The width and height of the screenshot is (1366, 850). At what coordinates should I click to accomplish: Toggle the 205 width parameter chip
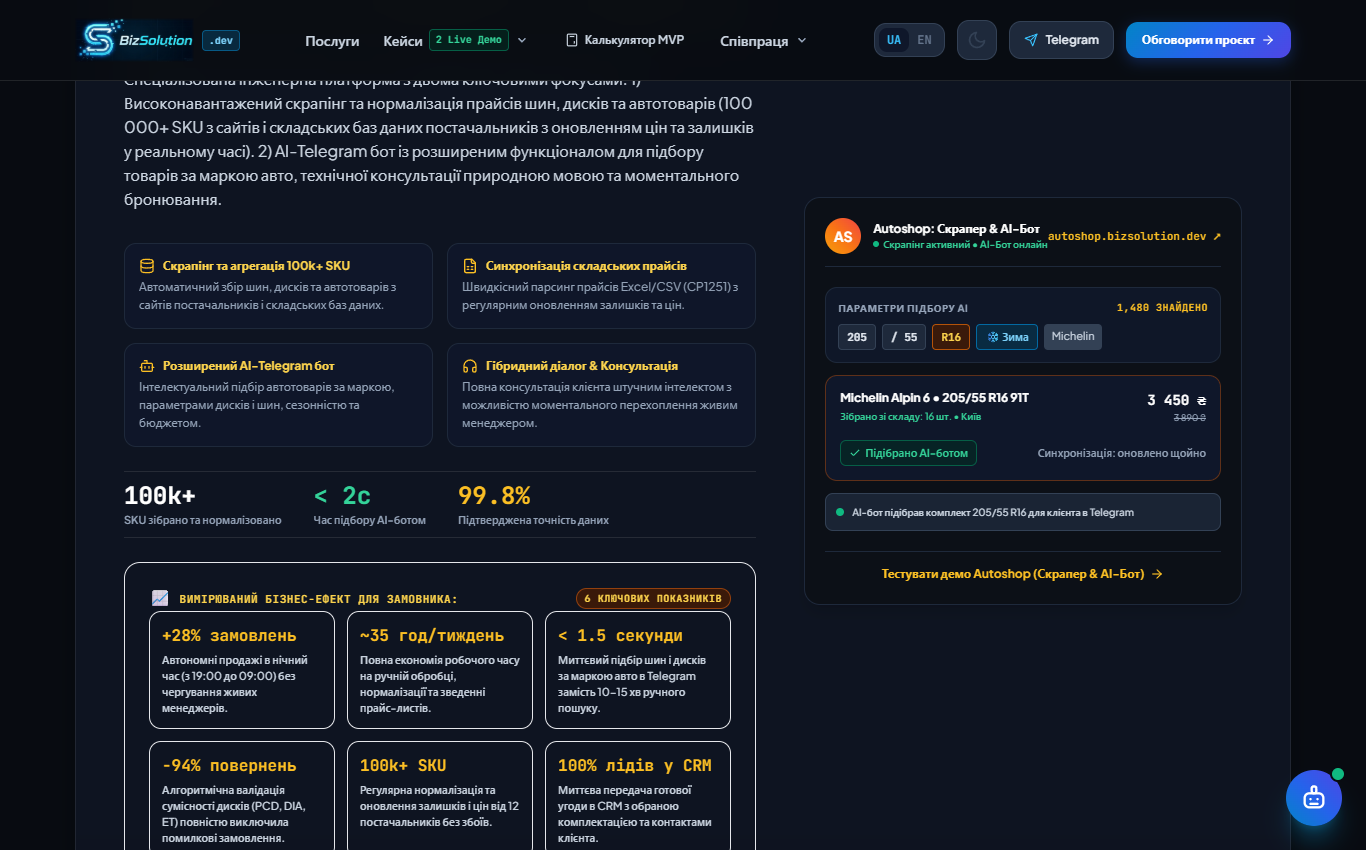coord(857,337)
